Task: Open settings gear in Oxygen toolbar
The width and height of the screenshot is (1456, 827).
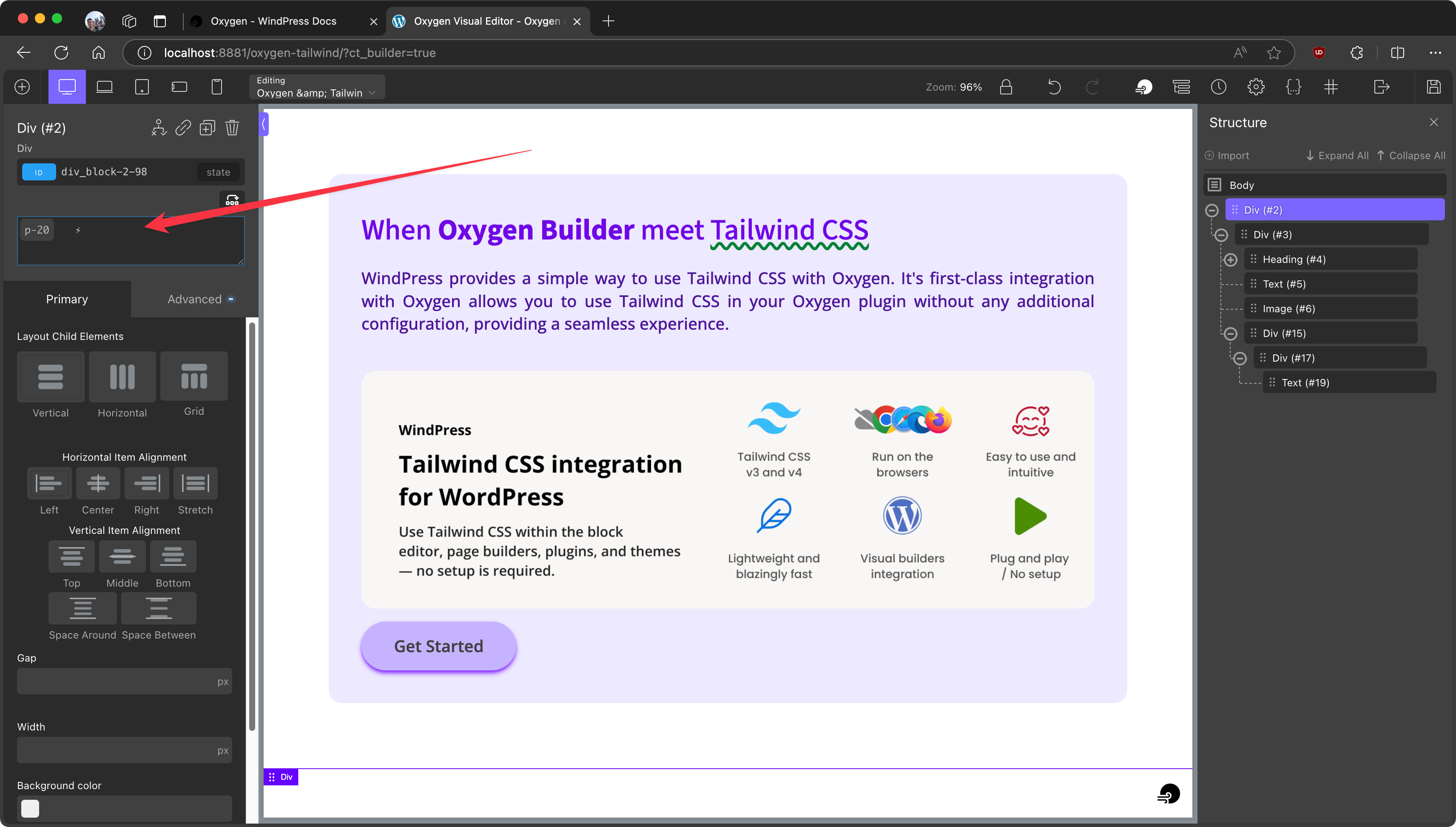Action: tap(1256, 87)
